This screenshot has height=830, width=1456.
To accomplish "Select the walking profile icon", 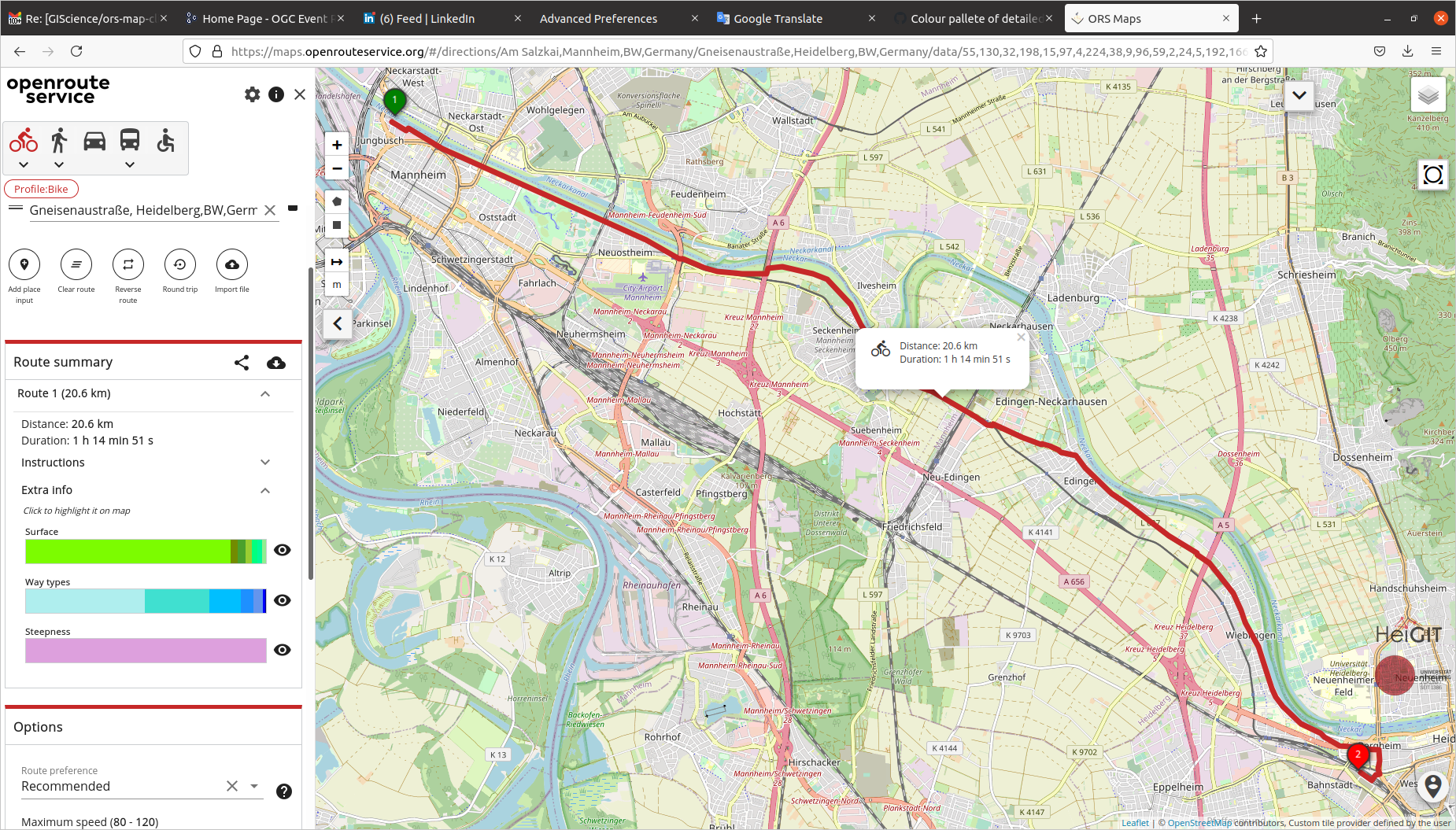I will (59, 141).
